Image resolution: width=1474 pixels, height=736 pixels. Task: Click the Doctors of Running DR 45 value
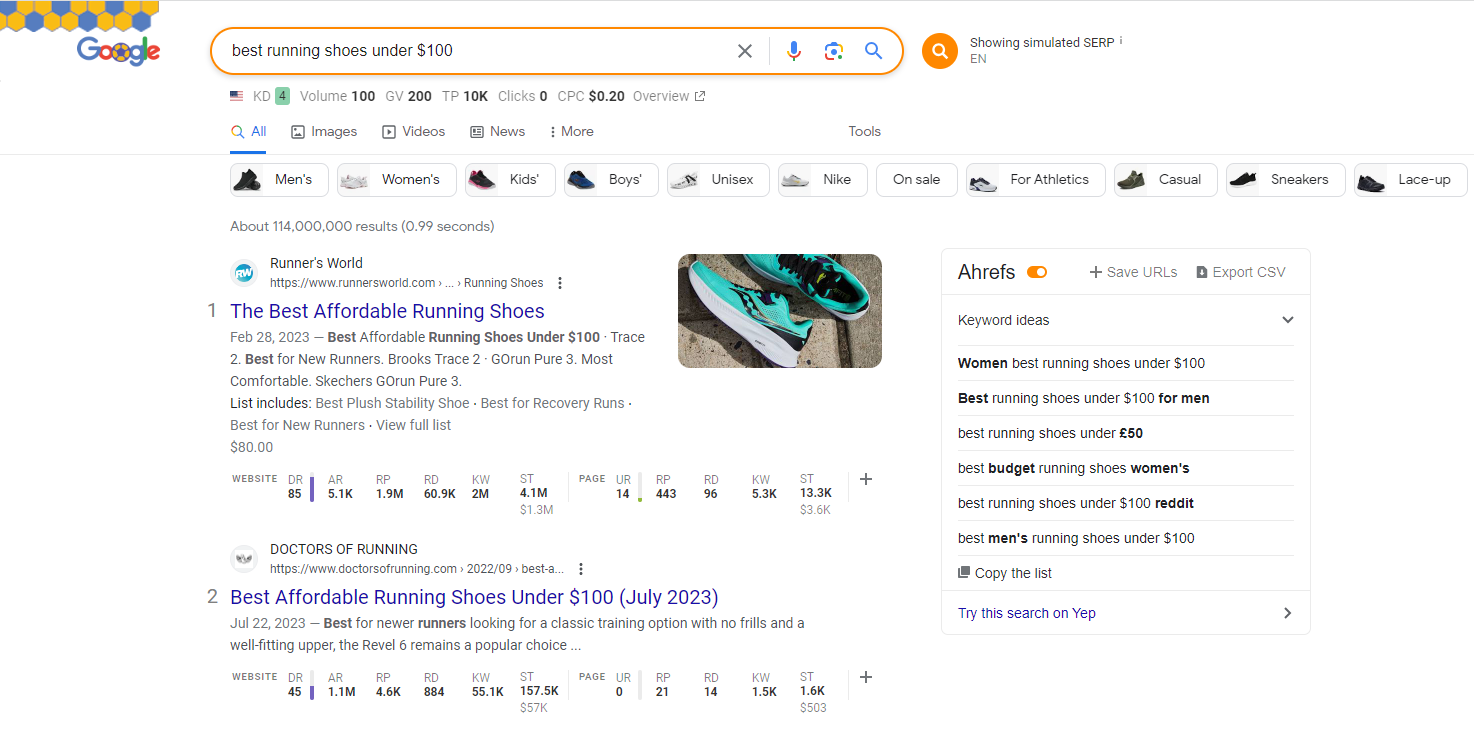point(294,691)
